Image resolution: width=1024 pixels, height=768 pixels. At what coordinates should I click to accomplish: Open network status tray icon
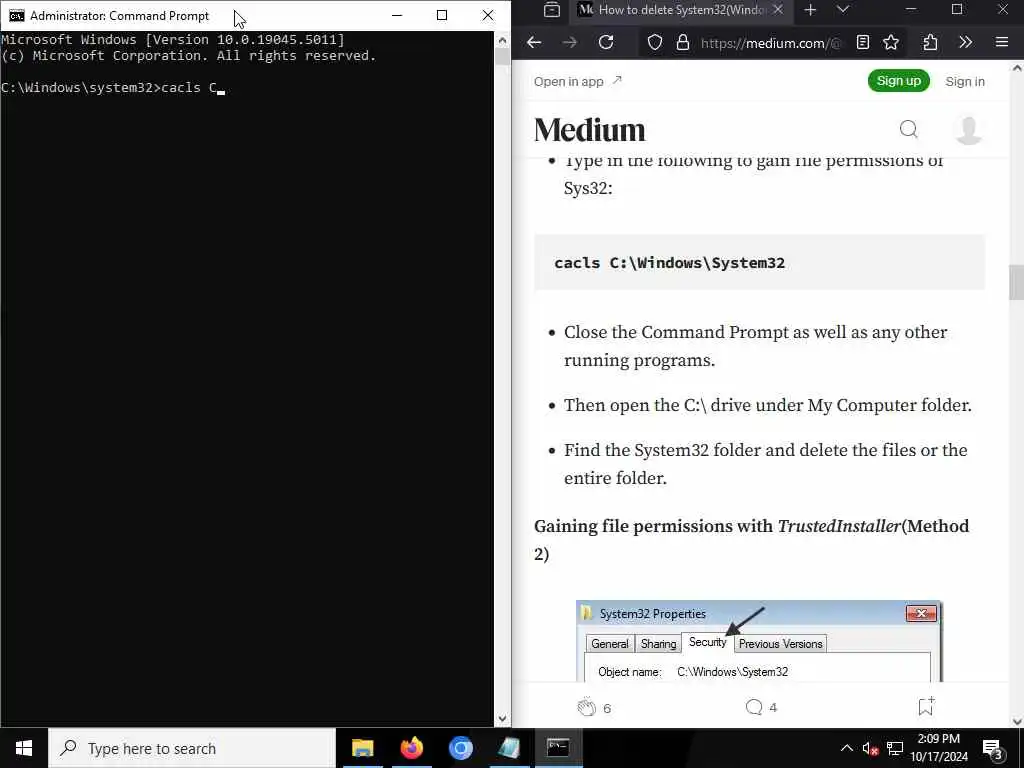pyautogui.click(x=895, y=748)
